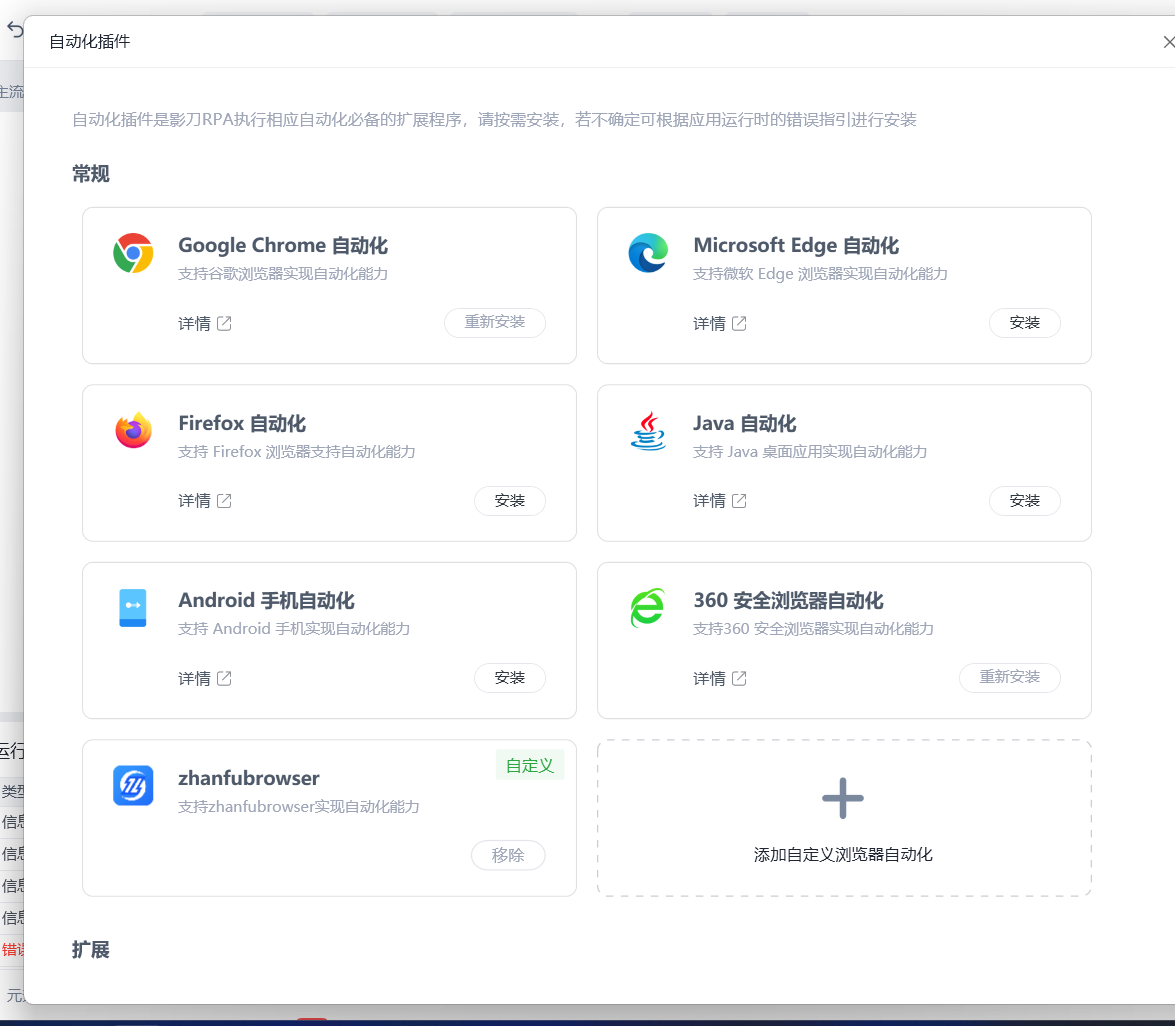Install the Java automation plugin
Image resolution: width=1175 pixels, height=1026 pixels.
(x=1024, y=500)
